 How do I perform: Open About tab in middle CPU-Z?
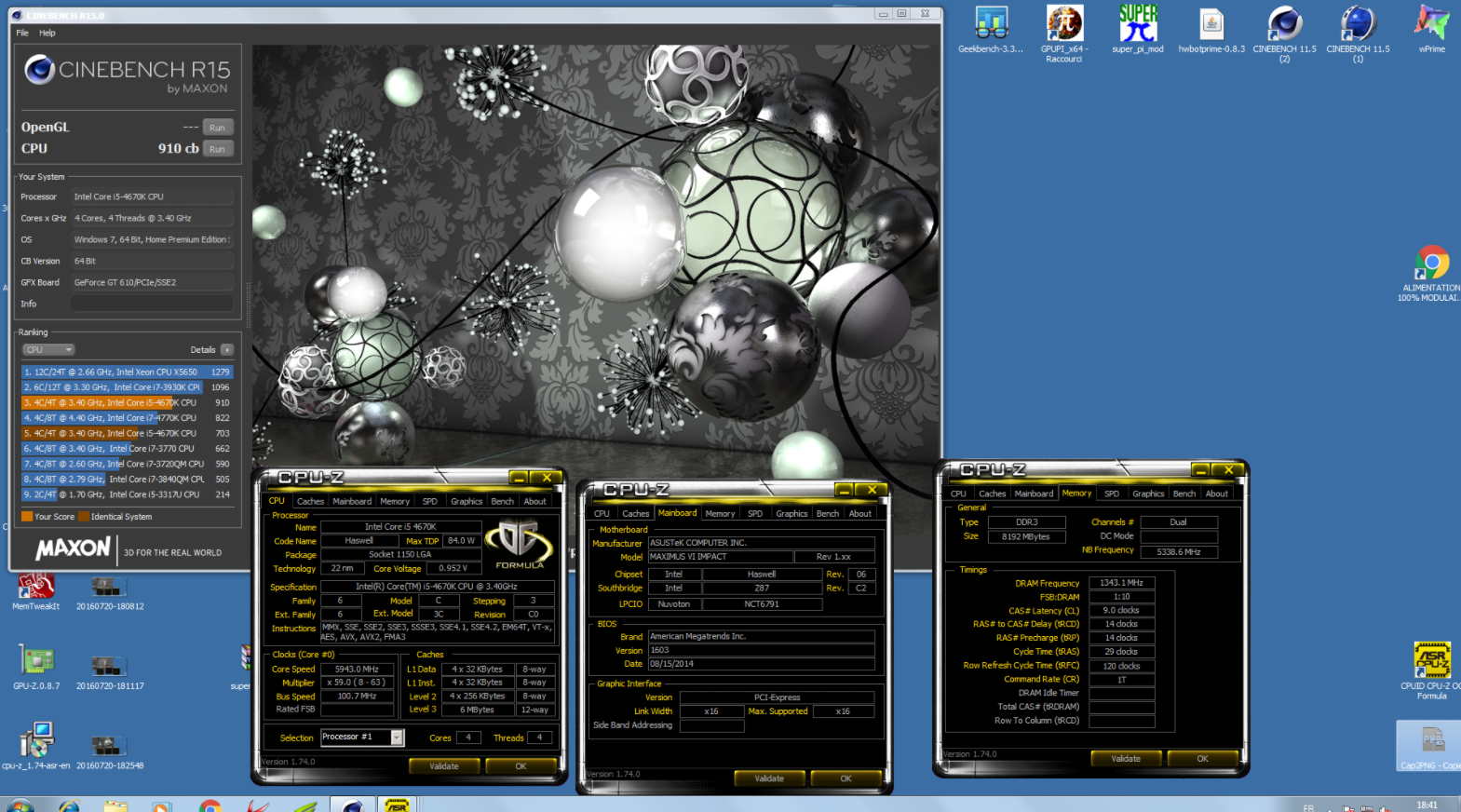[x=860, y=513]
